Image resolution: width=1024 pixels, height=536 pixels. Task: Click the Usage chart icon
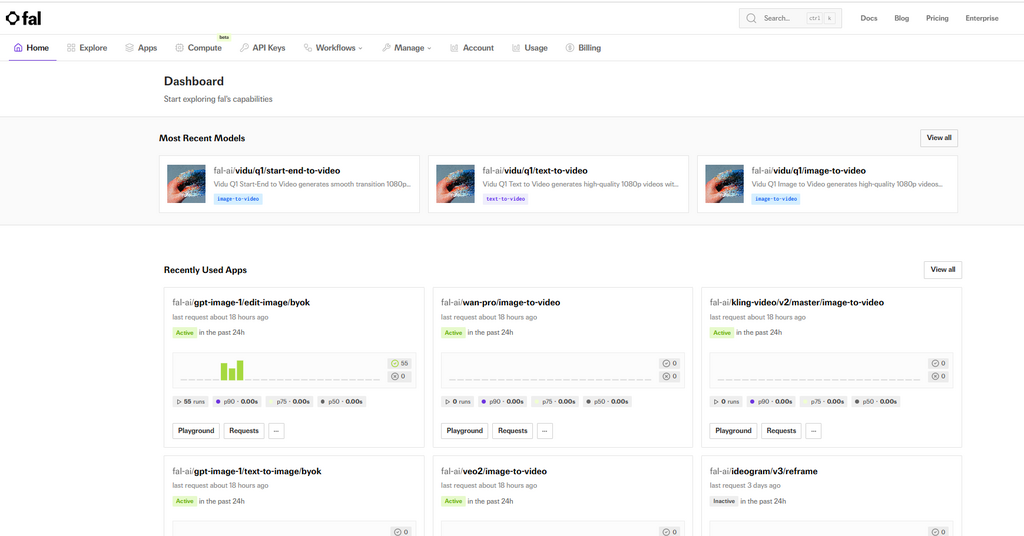[x=516, y=48]
